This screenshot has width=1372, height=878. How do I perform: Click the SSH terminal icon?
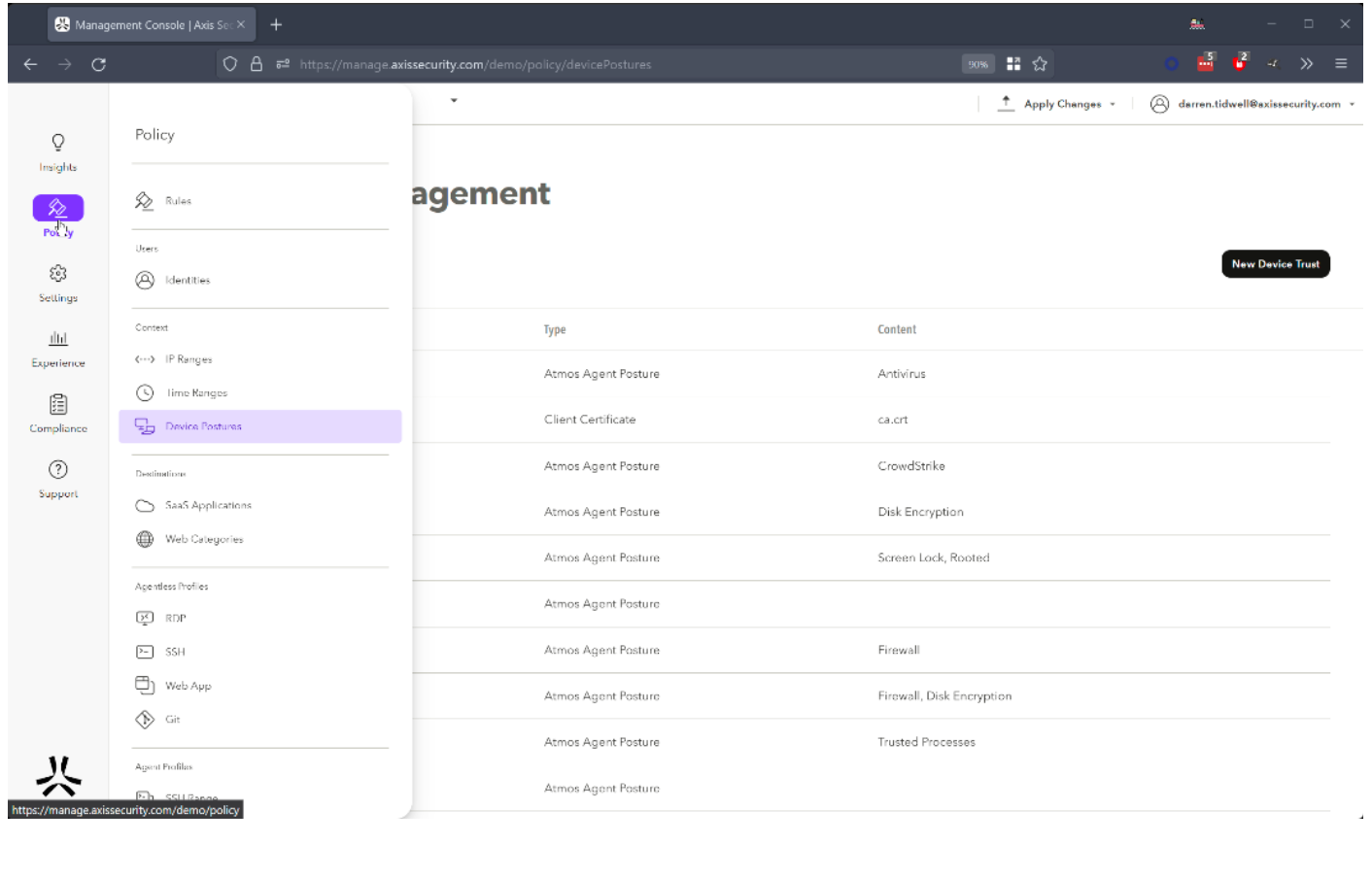click(145, 652)
